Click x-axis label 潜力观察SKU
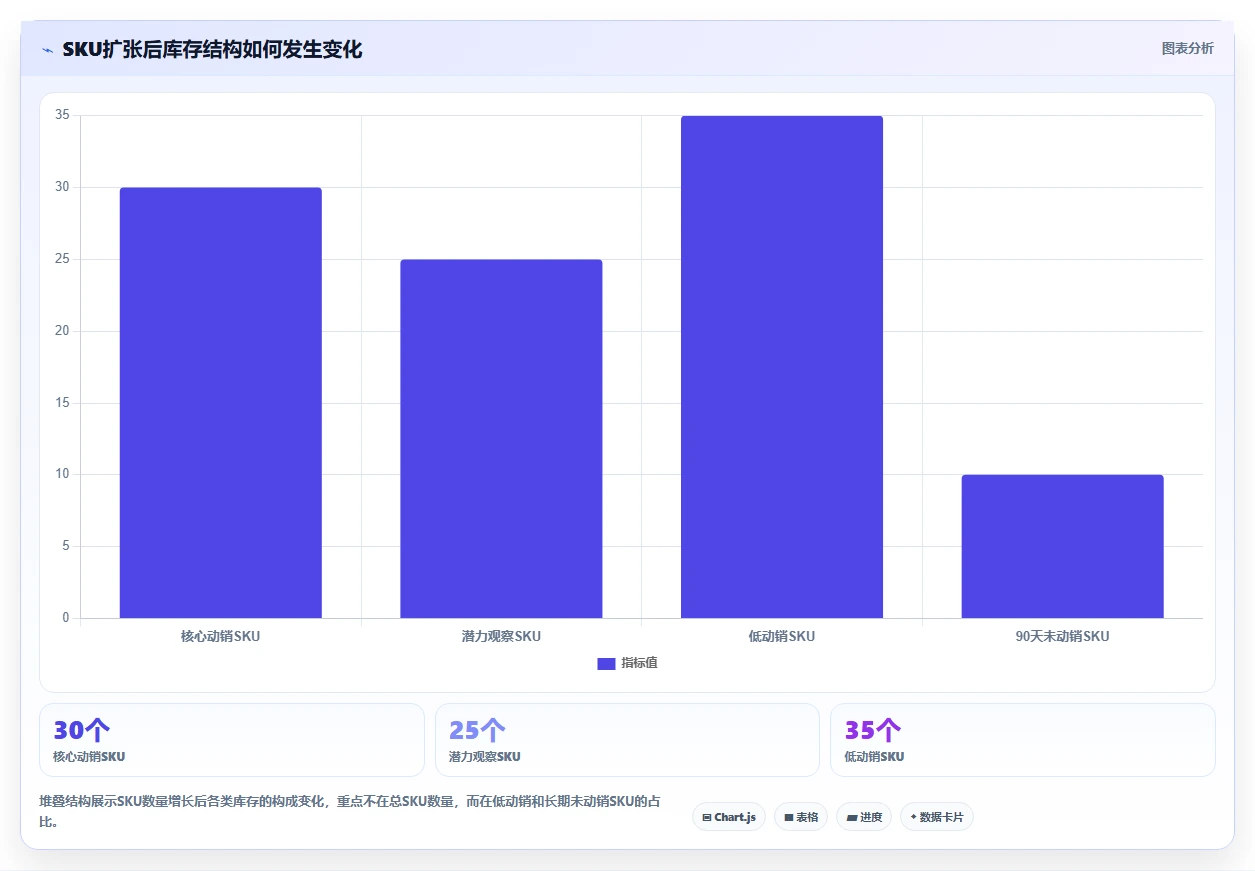This screenshot has height=871, width=1255. tap(501, 636)
